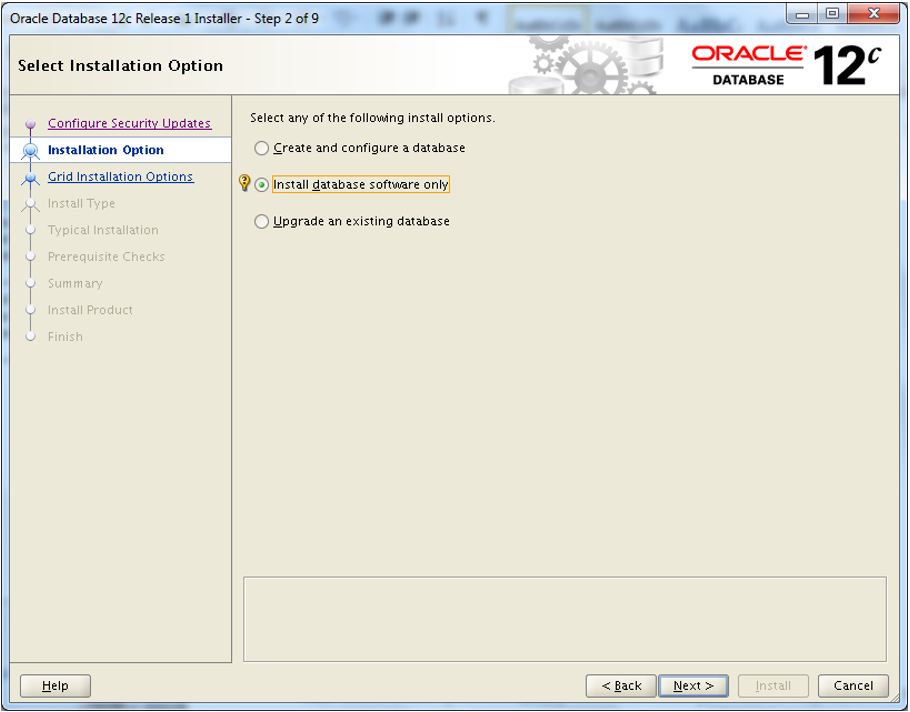910x712 pixels.
Task: Click the gears banner graphic
Action: pyautogui.click(x=586, y=65)
